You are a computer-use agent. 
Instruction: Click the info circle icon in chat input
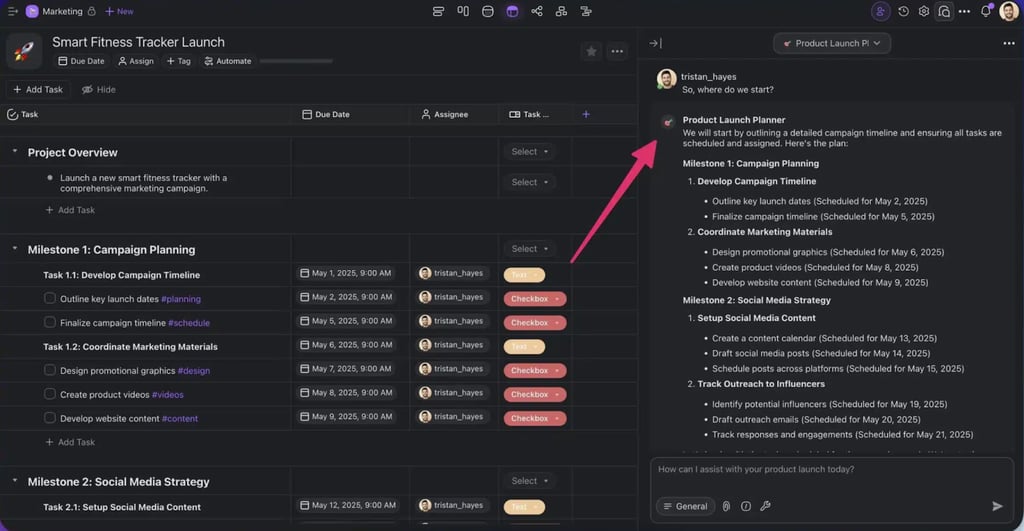pyautogui.click(x=746, y=506)
